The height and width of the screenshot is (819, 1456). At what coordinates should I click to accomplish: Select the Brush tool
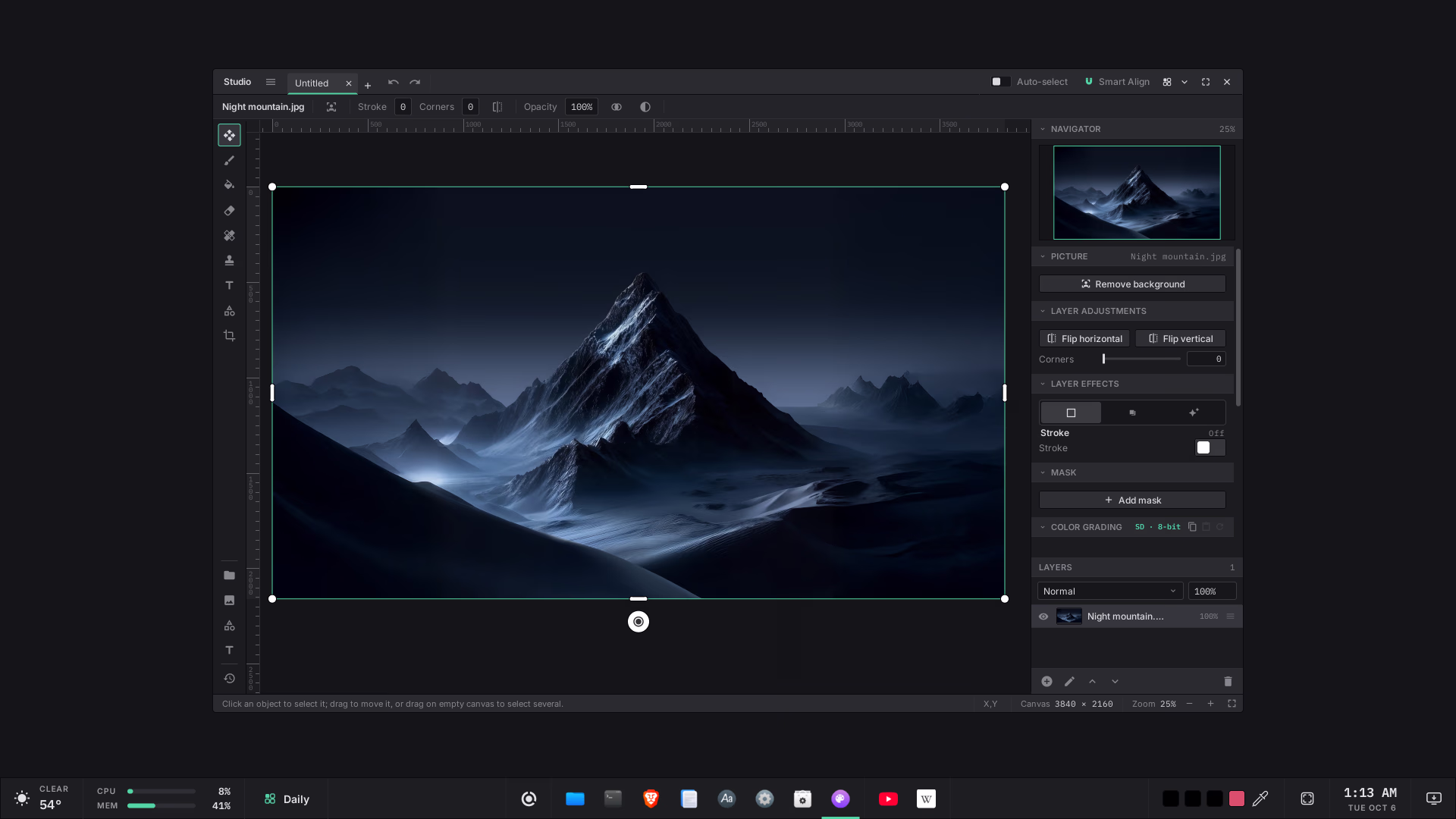229,161
